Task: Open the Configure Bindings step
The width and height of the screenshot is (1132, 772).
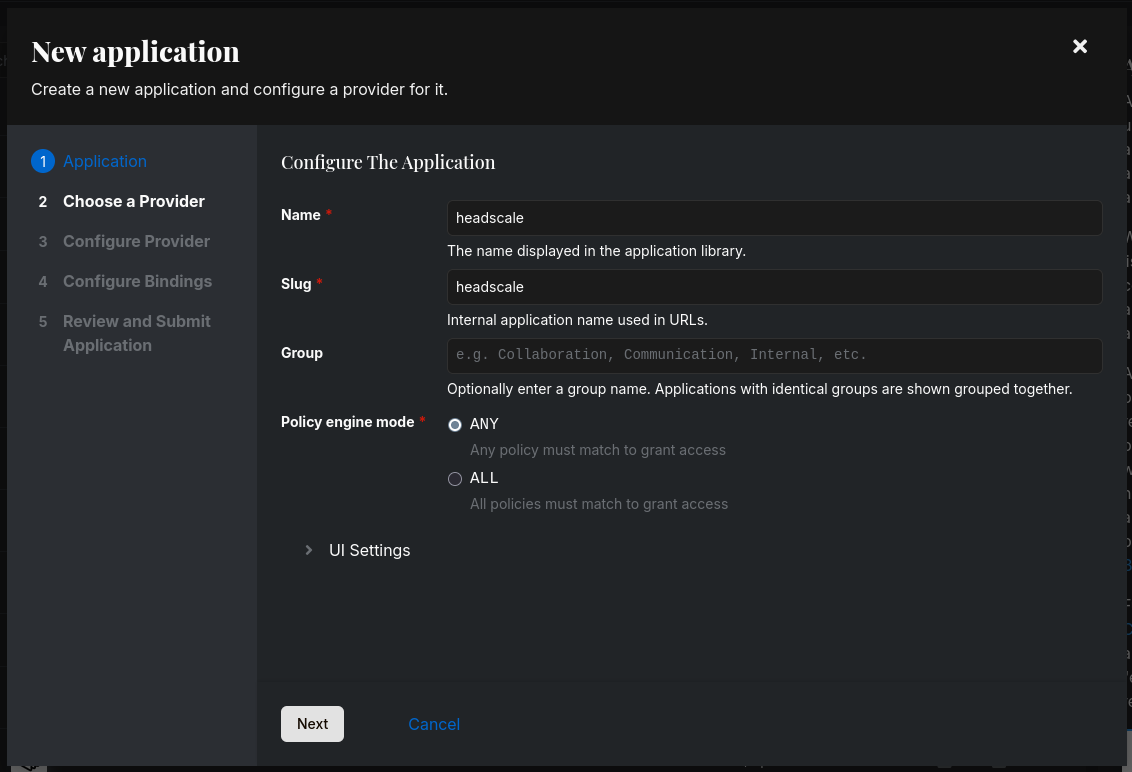Action: [x=137, y=281]
